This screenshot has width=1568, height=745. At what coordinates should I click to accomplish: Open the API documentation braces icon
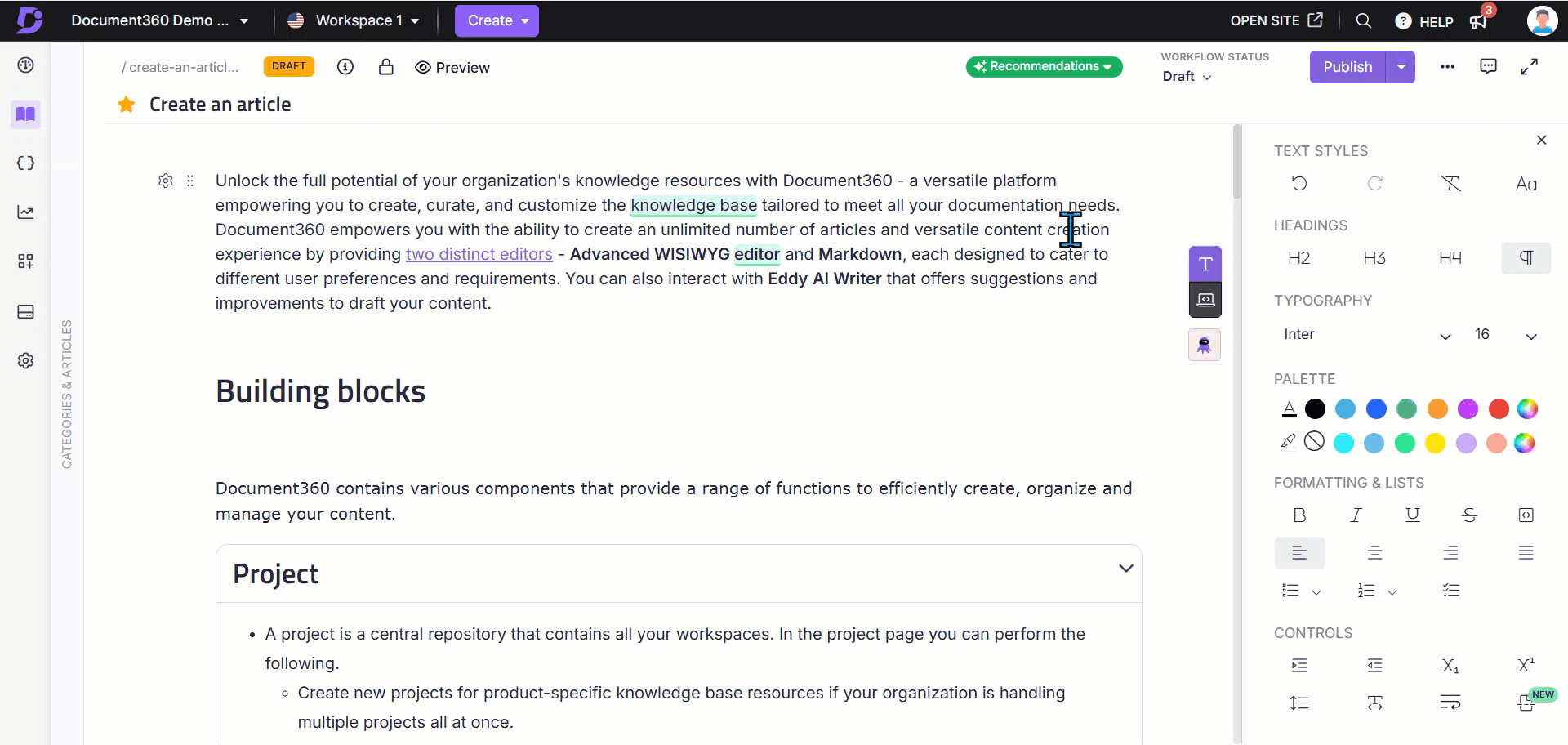[x=26, y=163]
